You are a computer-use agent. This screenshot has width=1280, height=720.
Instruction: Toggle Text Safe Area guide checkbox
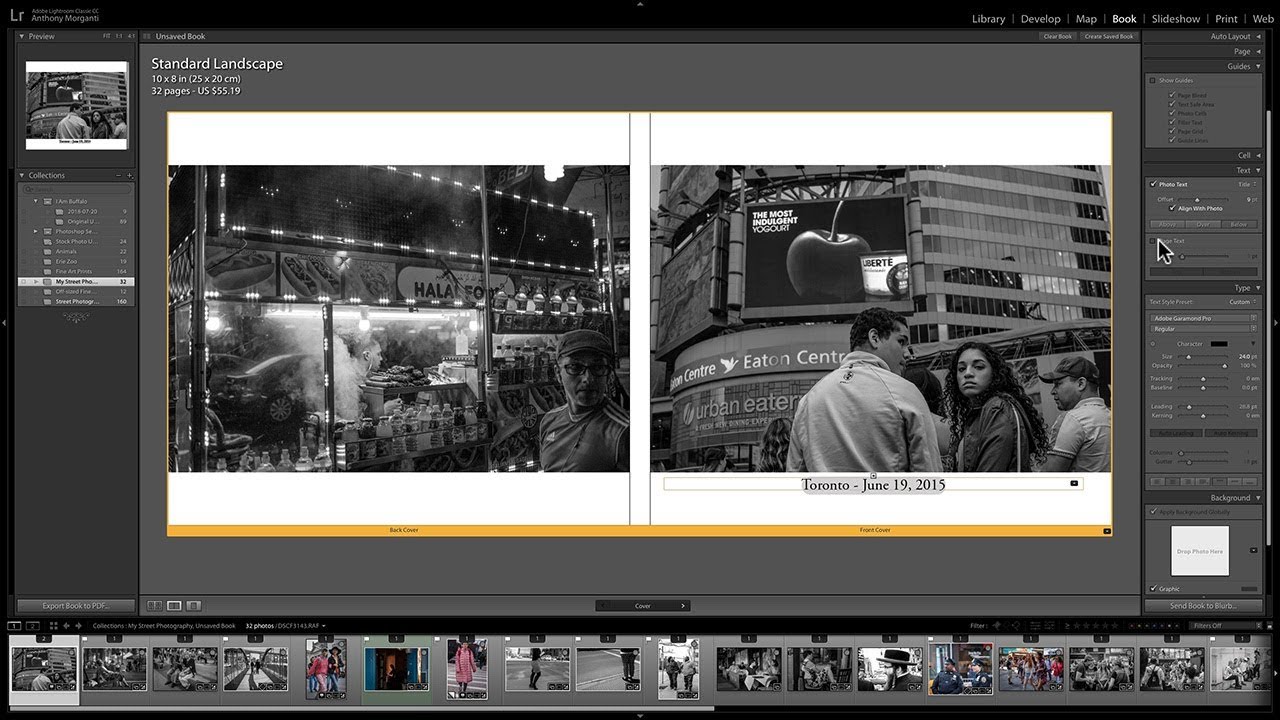click(x=1172, y=104)
